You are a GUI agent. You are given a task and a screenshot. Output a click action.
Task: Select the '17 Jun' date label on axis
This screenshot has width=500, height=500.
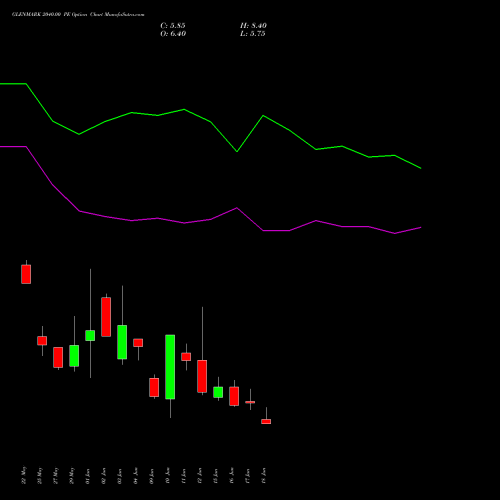click(x=248, y=476)
